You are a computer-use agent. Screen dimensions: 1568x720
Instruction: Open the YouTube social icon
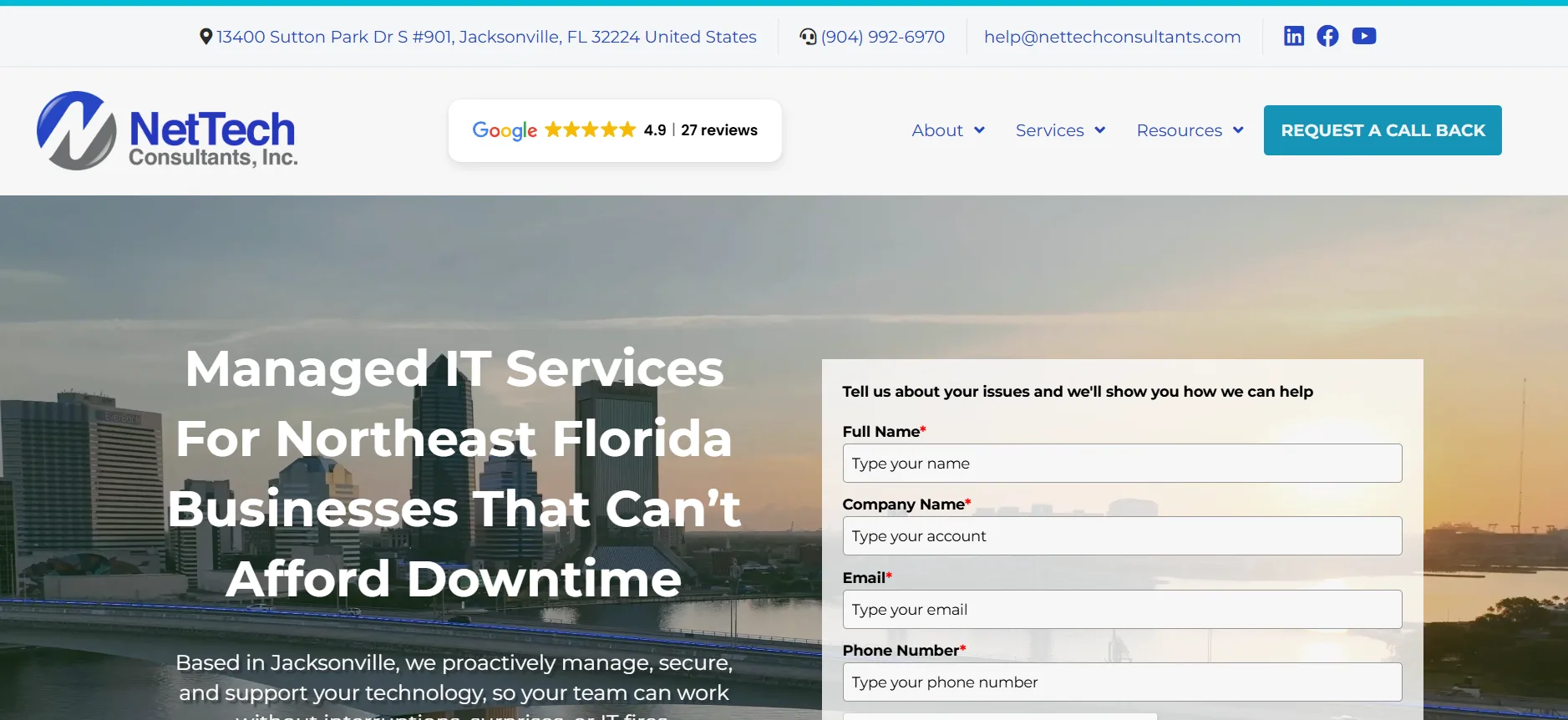click(1364, 36)
